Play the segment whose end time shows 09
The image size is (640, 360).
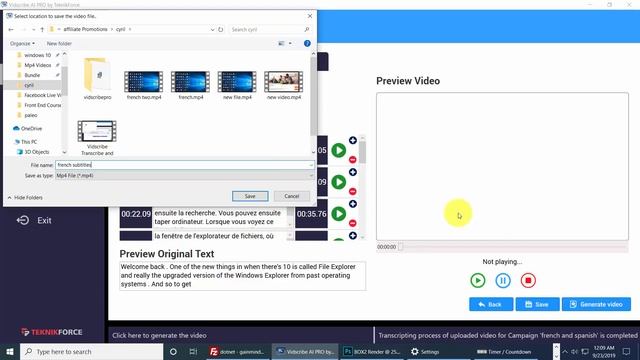tap(338, 182)
